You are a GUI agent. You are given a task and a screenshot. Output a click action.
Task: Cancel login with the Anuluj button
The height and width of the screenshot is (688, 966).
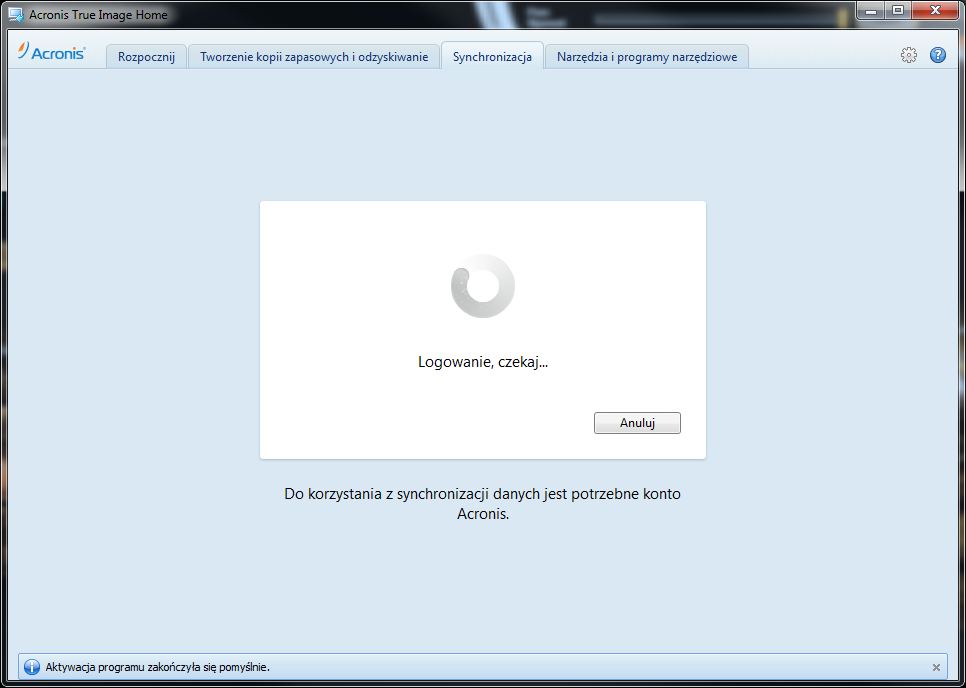[637, 423]
